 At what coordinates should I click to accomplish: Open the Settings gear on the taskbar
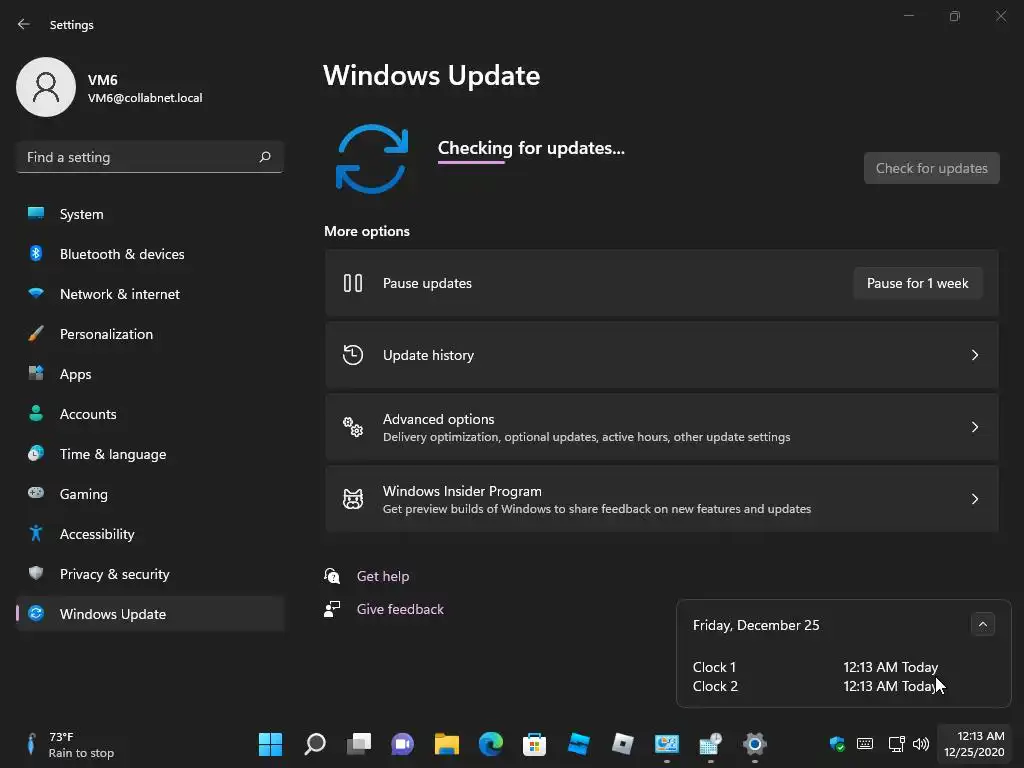(754, 744)
